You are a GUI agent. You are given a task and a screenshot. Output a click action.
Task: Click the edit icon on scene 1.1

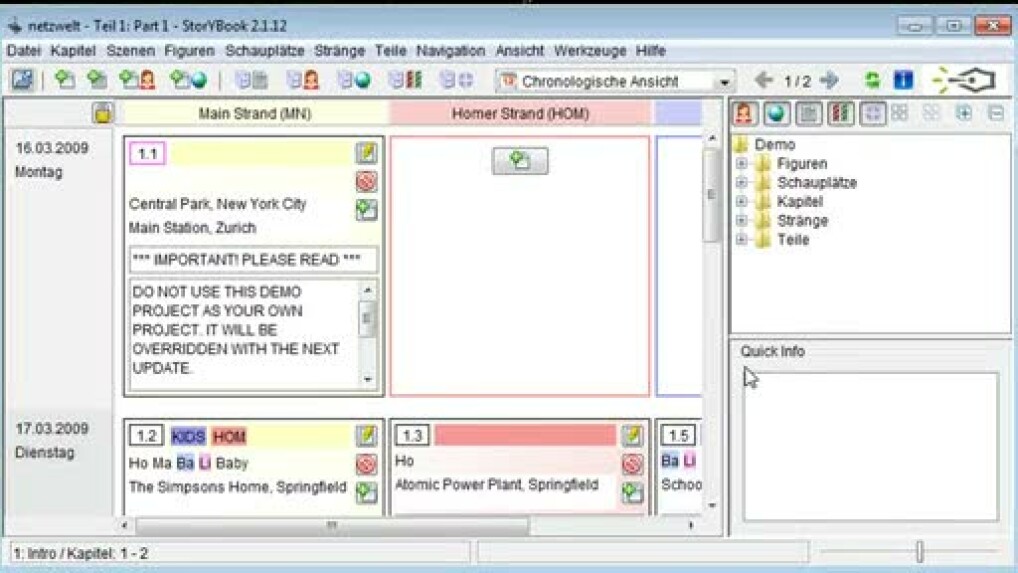(x=366, y=153)
